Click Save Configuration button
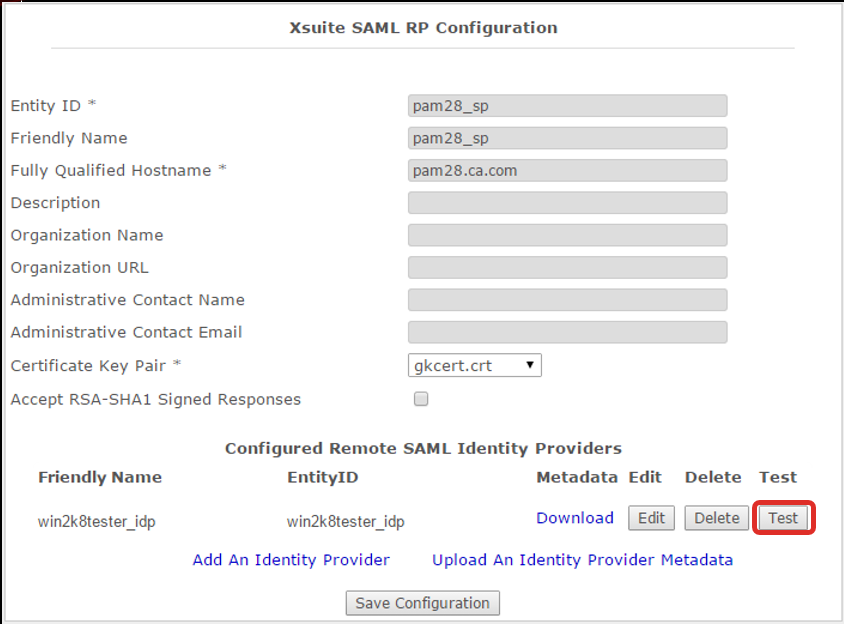Viewport: 844px width, 624px height. [423, 603]
